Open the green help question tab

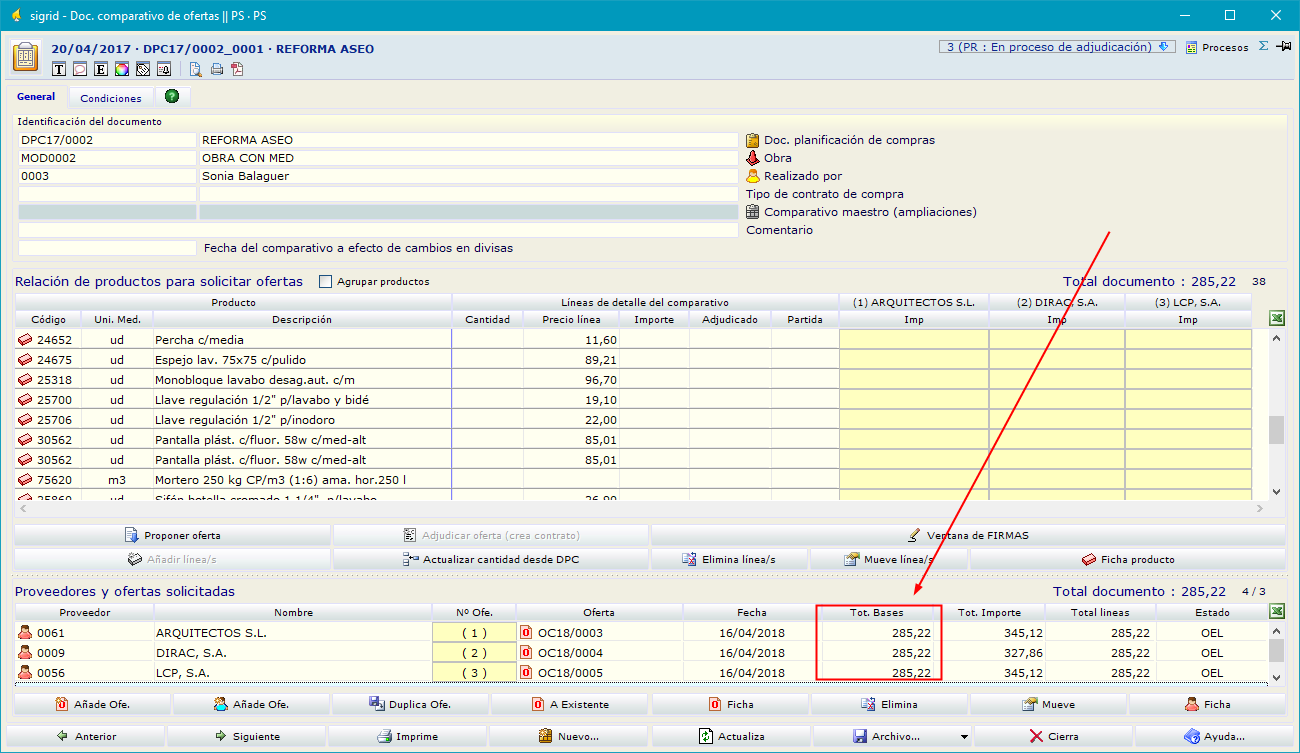tap(172, 97)
